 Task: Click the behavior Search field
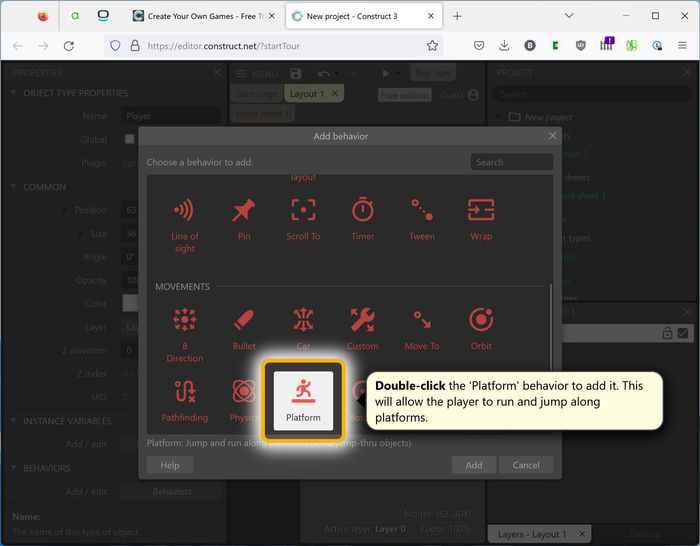512,162
